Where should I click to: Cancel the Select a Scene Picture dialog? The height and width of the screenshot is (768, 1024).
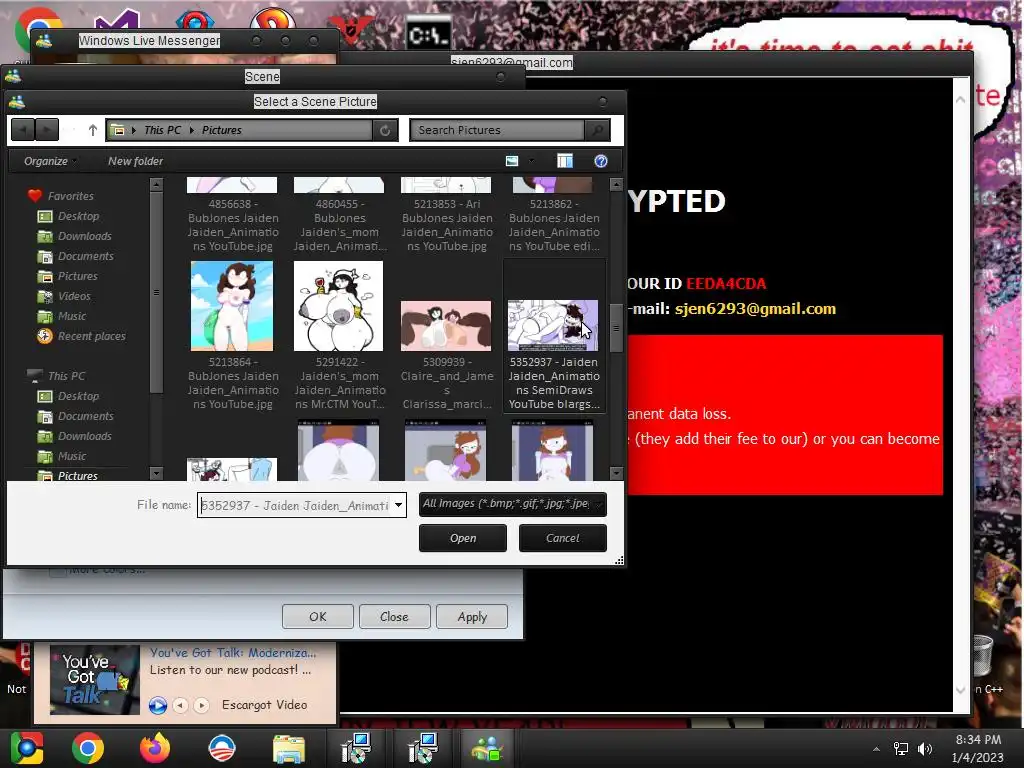pos(562,538)
